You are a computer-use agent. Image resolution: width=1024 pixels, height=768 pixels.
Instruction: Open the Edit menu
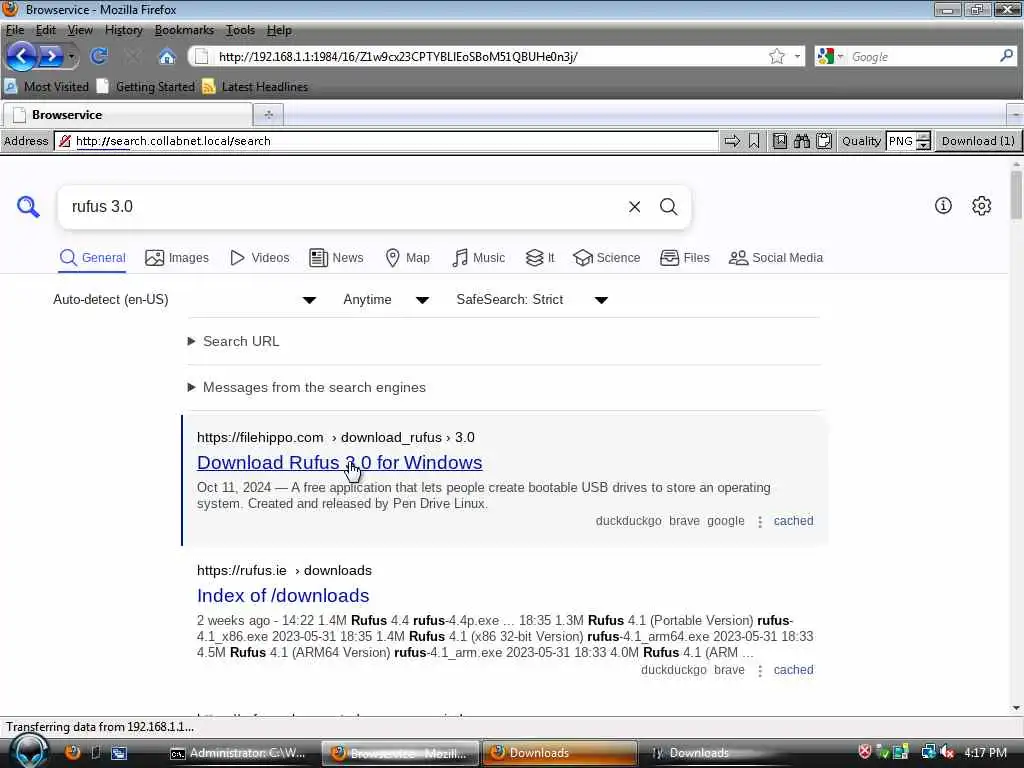tap(45, 30)
